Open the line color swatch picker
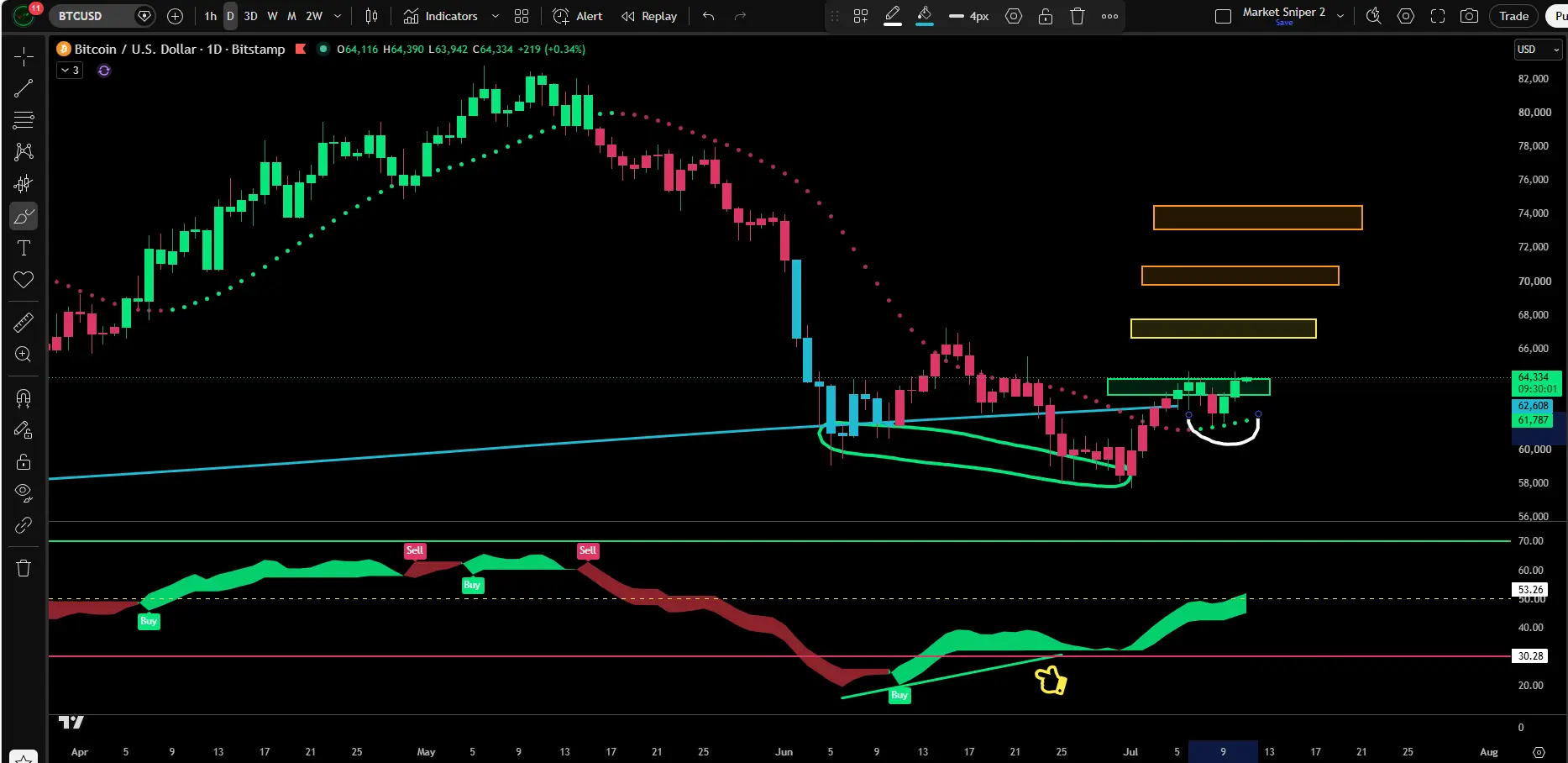The image size is (1568, 763). [x=893, y=16]
